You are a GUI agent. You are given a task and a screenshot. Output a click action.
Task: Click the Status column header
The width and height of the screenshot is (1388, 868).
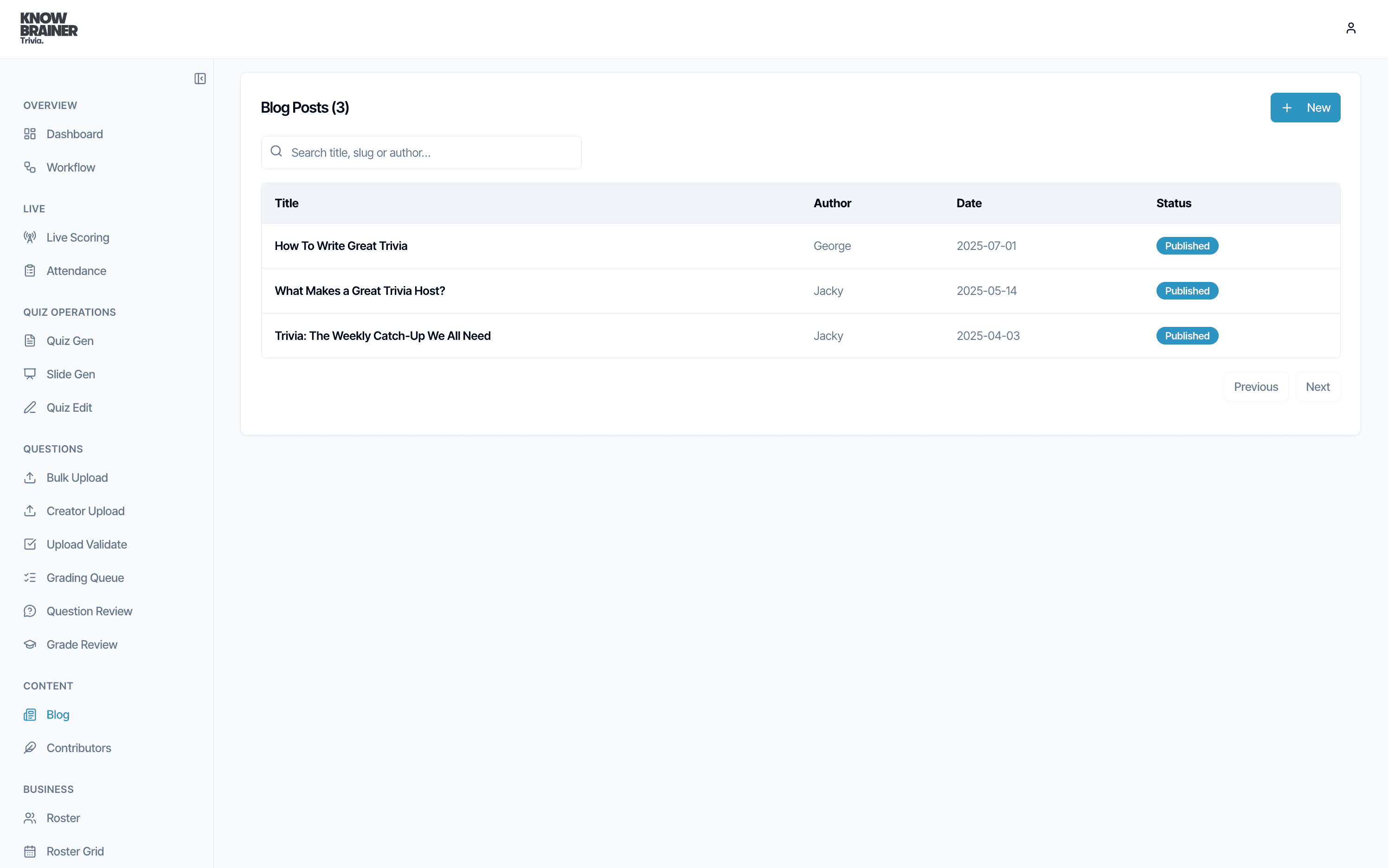(x=1173, y=203)
